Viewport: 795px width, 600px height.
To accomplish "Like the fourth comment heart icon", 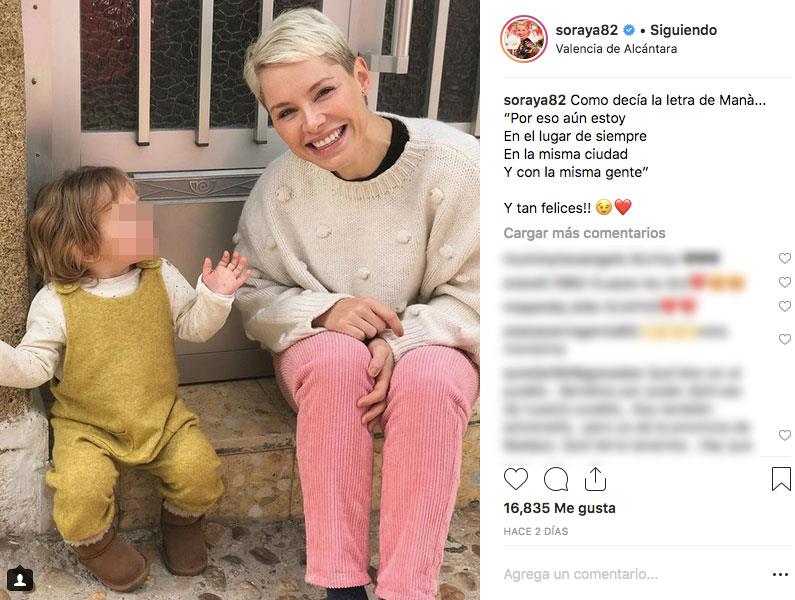I will click(x=784, y=339).
